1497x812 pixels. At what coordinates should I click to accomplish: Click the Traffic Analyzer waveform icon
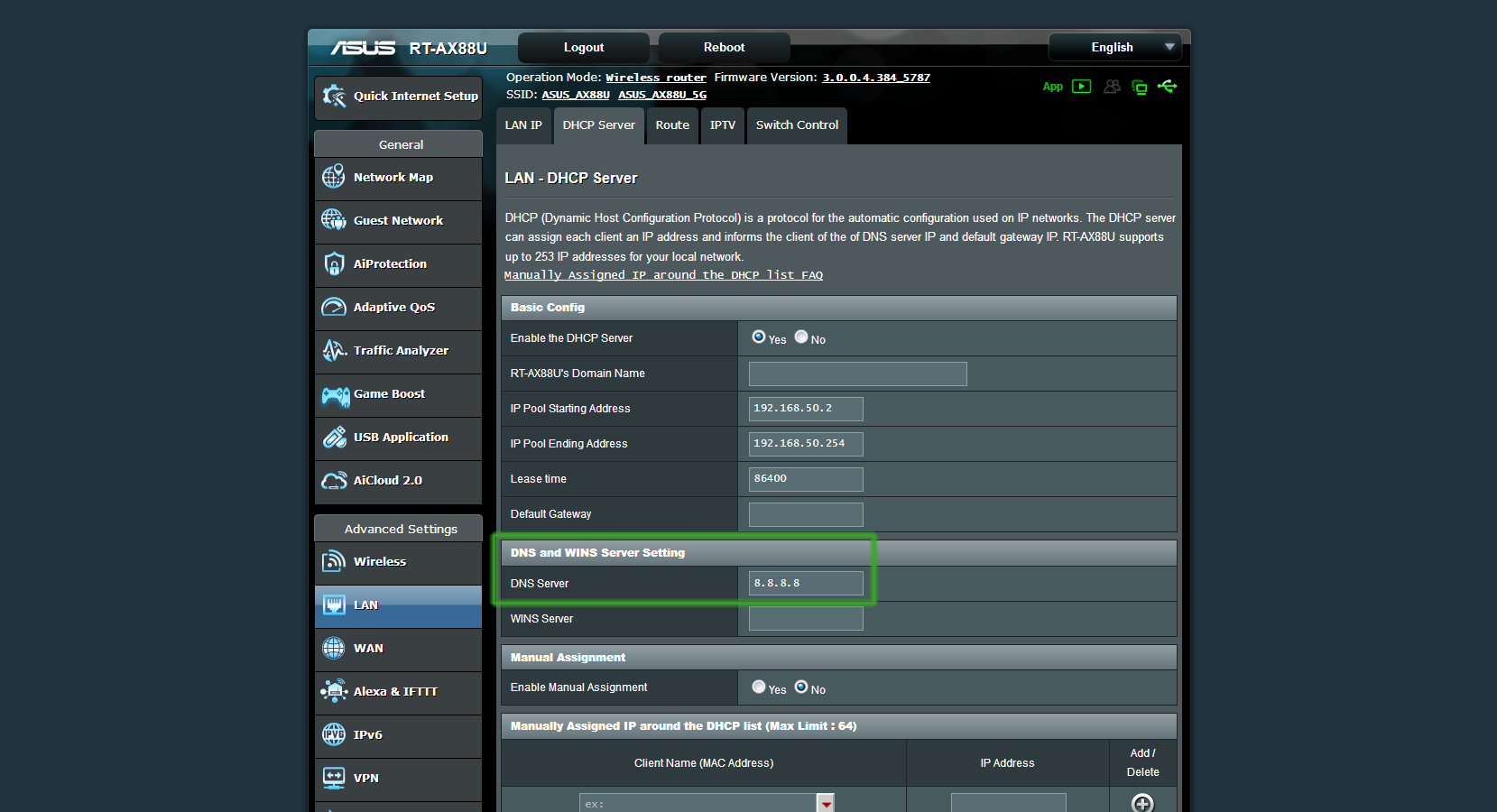click(334, 350)
